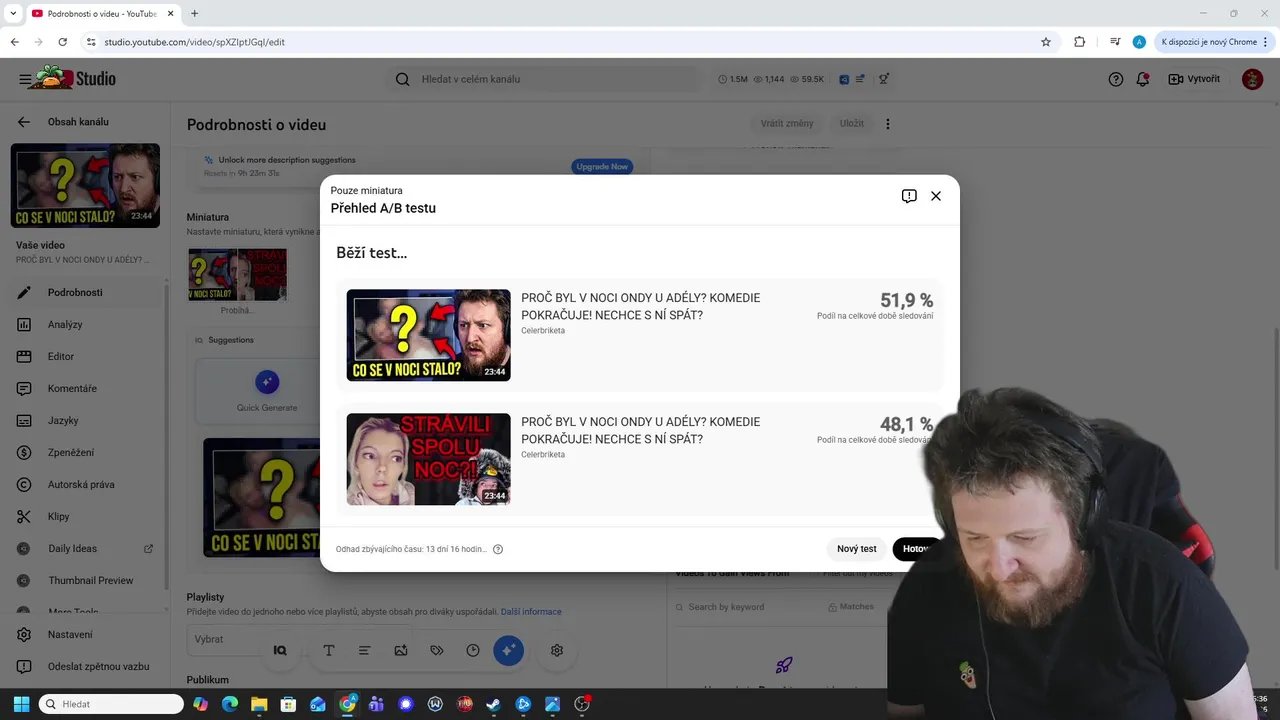
Task: Click the Quick Generate sparkle button
Action: (x=266, y=382)
